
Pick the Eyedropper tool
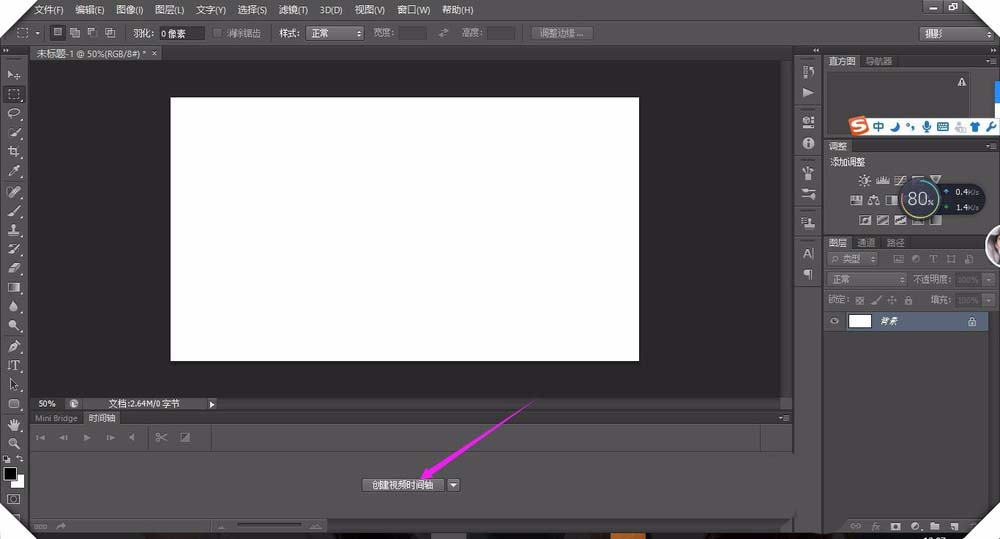tap(14, 171)
